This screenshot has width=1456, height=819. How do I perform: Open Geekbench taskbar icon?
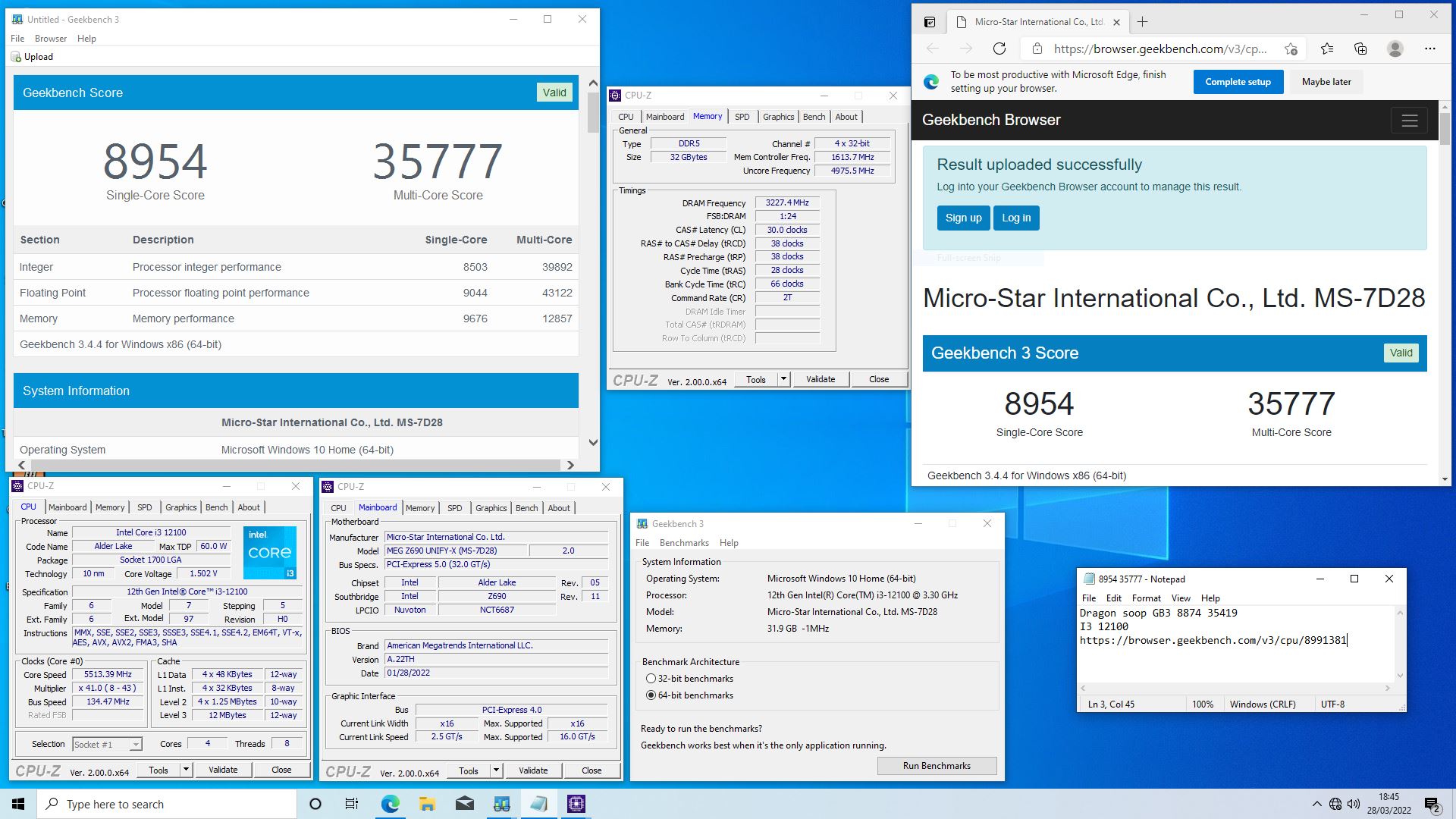[502, 804]
